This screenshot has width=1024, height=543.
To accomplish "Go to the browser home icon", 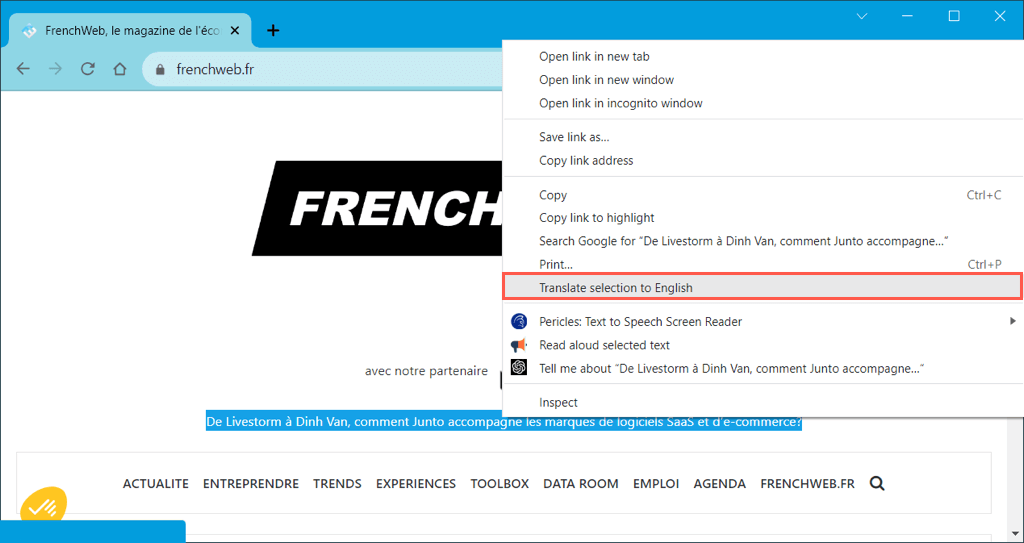I will 120,69.
